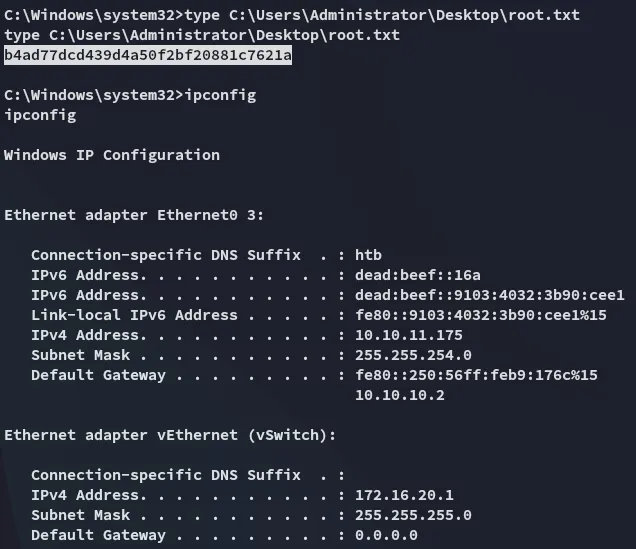Click the default gateway 0.0.0.0

tap(386, 535)
